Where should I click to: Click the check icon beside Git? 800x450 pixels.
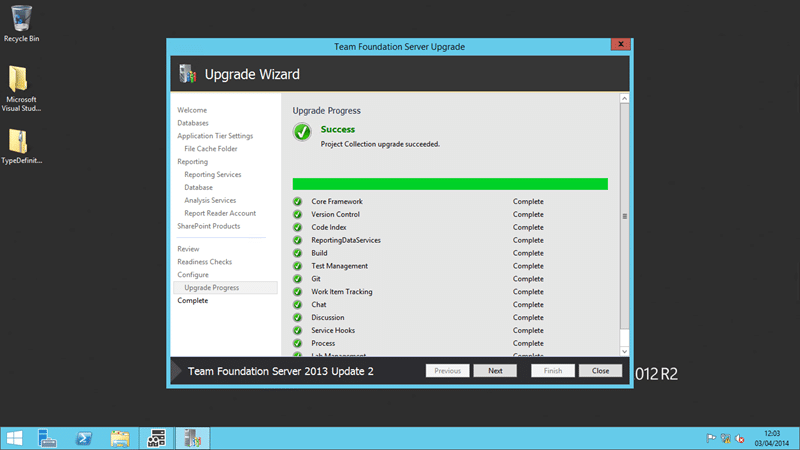(297, 279)
